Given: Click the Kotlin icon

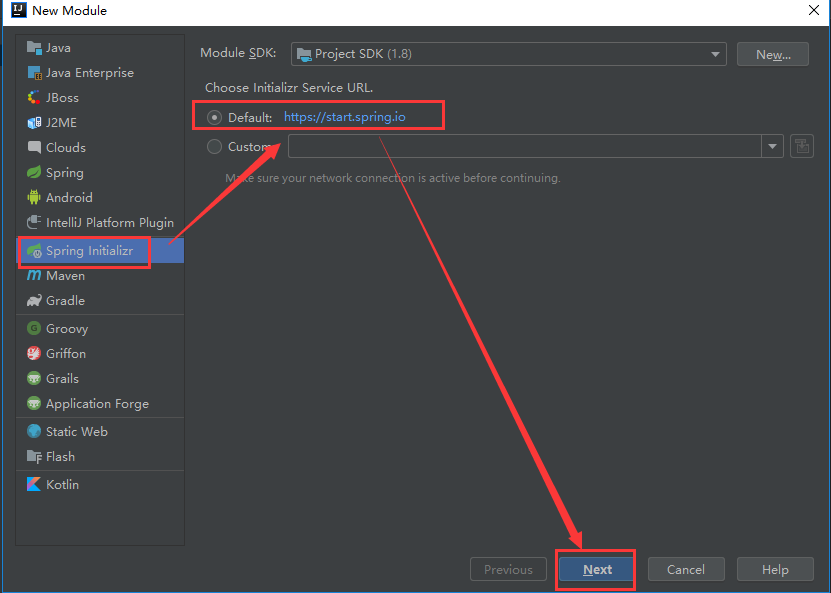Looking at the screenshot, I should coord(34,484).
